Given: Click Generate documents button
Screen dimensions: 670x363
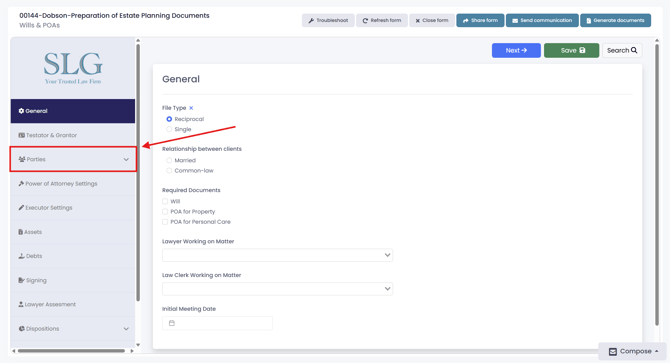Looking at the screenshot, I should pos(615,20).
